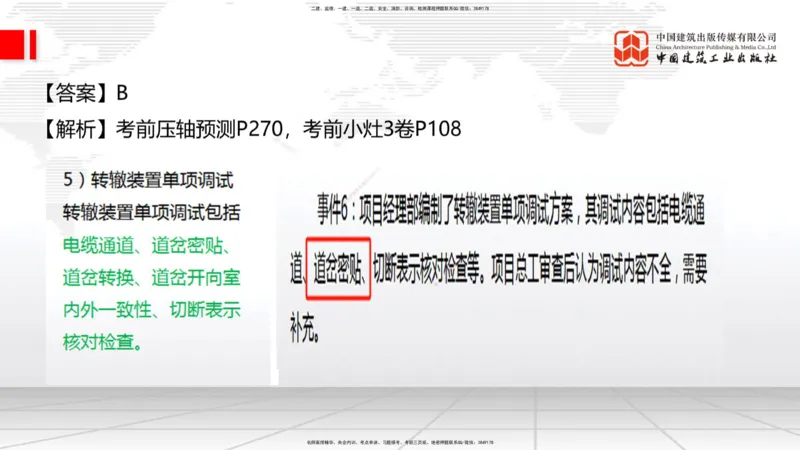This screenshot has width=800, height=450.
Task: Click the line starting "事件6：项目经理部"
Action: (x=511, y=210)
